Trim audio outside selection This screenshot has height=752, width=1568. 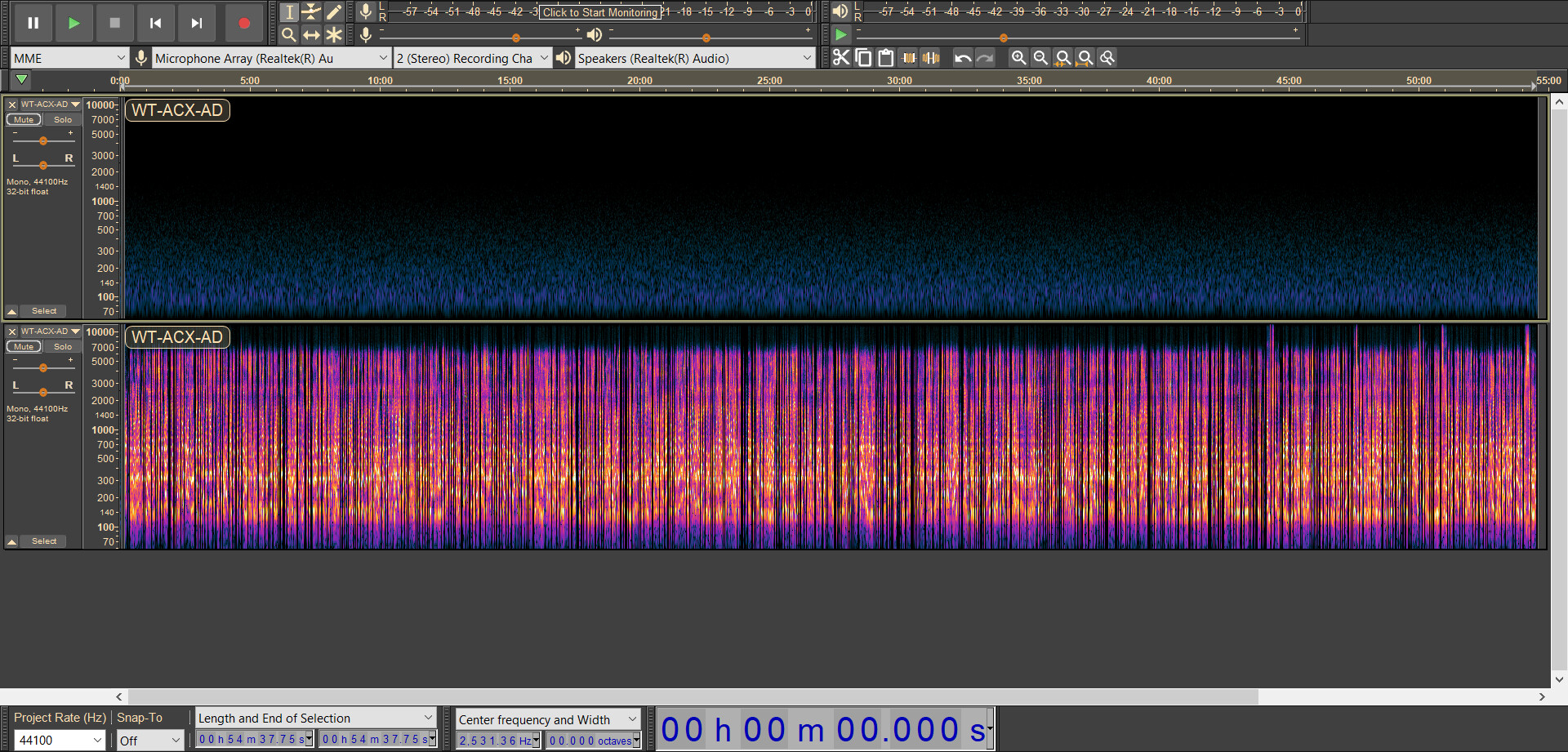pyautogui.click(x=908, y=58)
